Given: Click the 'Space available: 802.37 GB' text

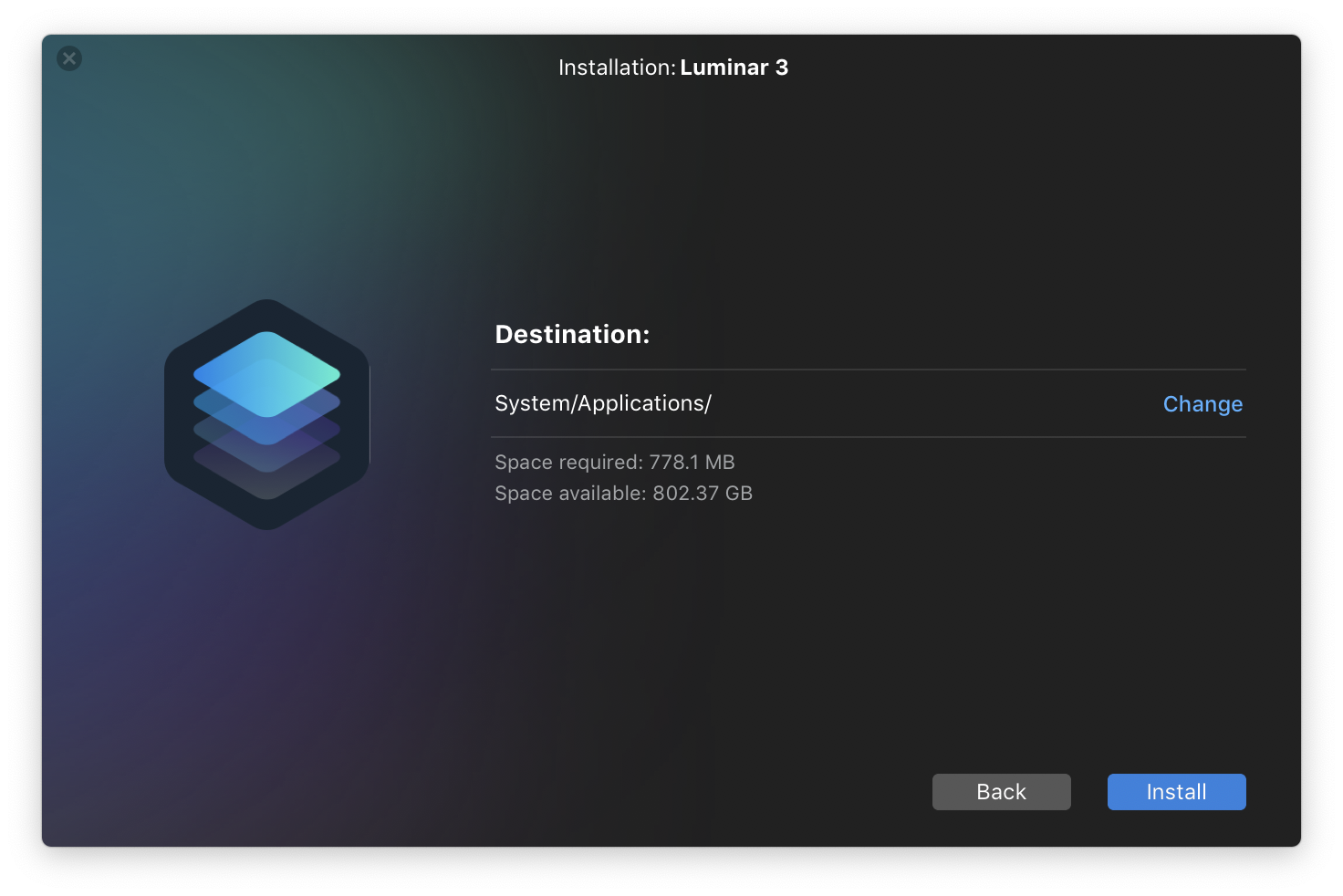Looking at the screenshot, I should point(623,494).
